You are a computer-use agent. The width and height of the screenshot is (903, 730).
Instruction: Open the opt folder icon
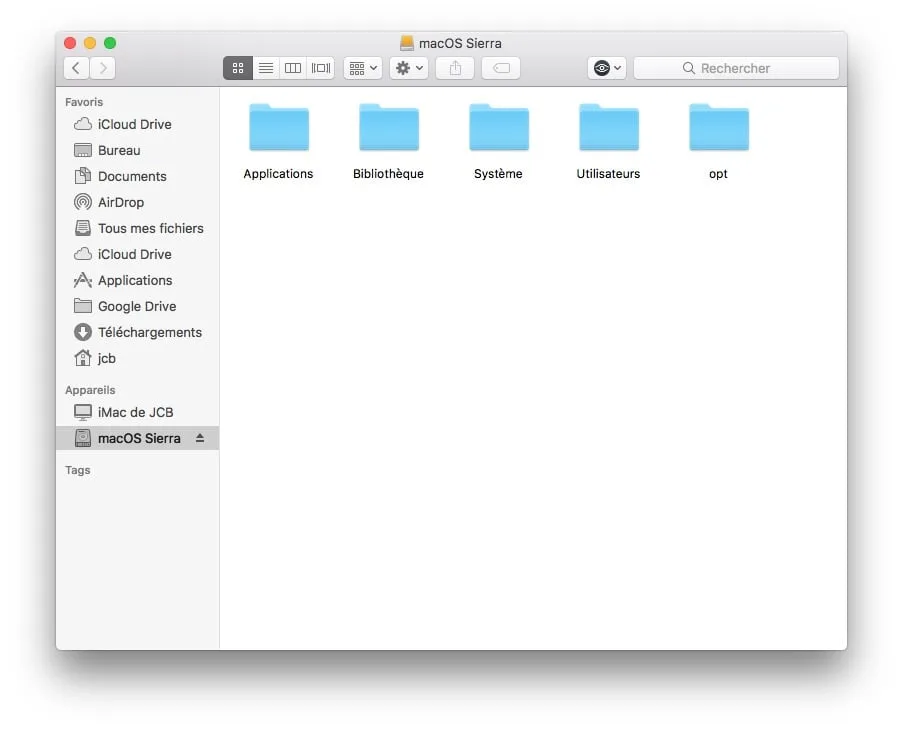719,127
